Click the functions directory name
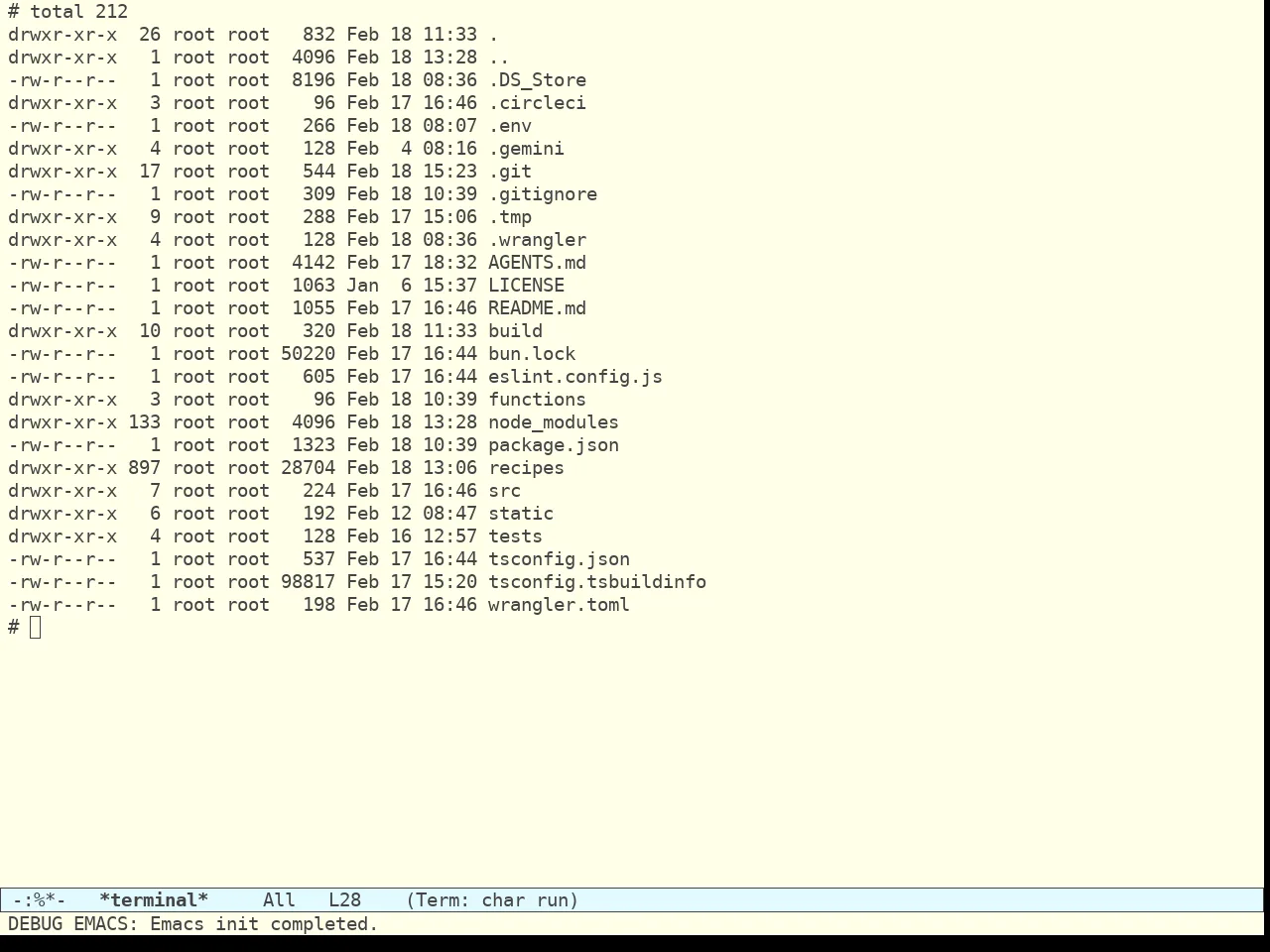This screenshot has width=1270, height=952. (x=537, y=400)
